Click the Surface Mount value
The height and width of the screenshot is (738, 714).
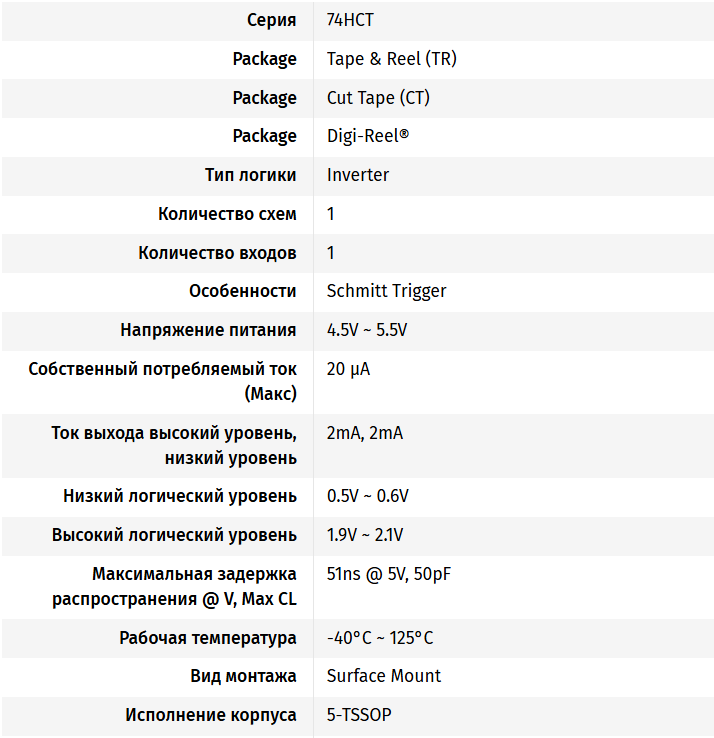pos(383,676)
